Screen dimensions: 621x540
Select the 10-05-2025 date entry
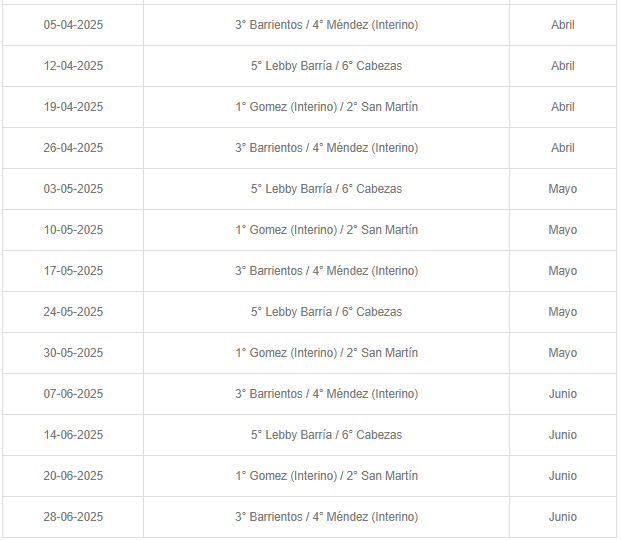tap(73, 230)
